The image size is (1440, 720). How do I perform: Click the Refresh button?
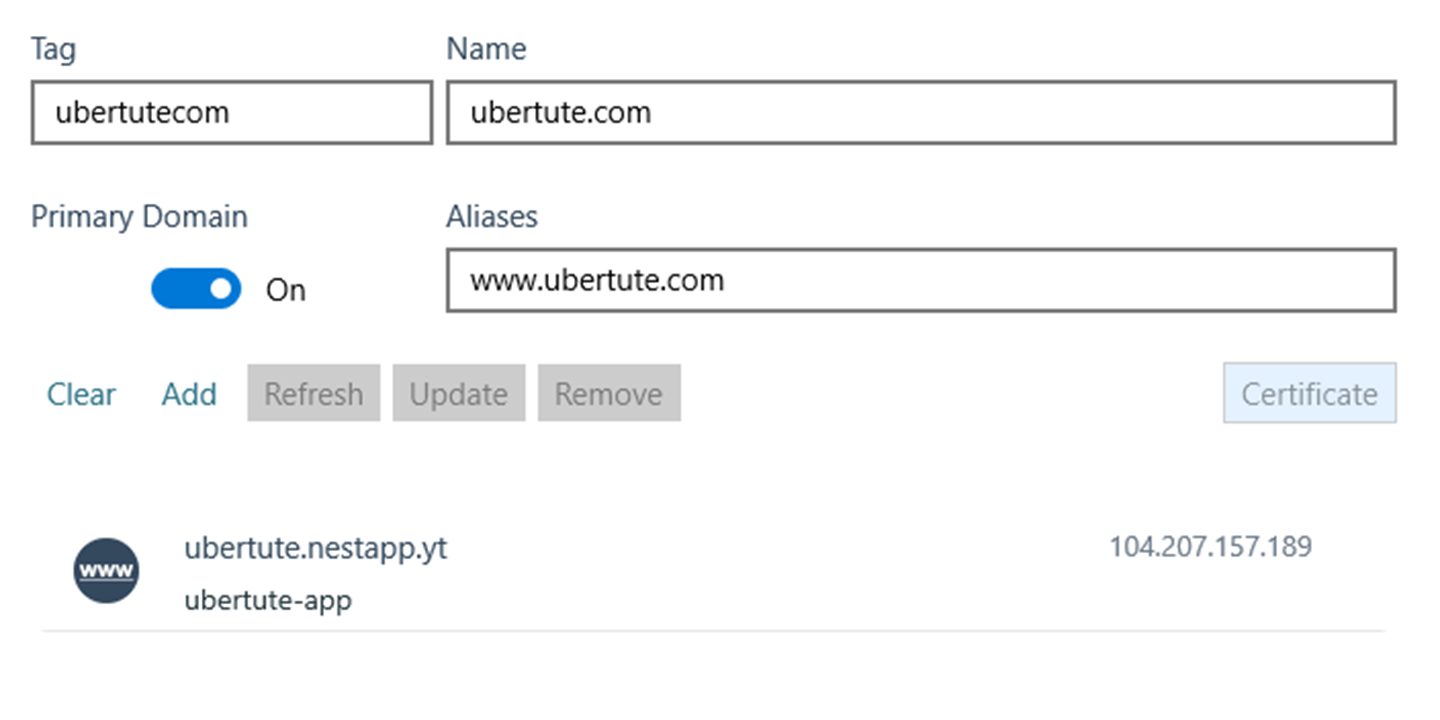click(x=314, y=393)
